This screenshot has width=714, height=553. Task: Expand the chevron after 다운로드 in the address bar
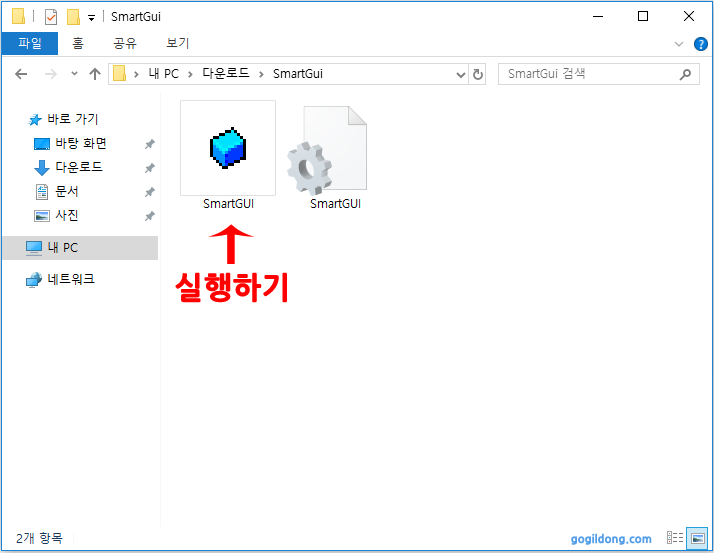pyautogui.click(x=261, y=74)
